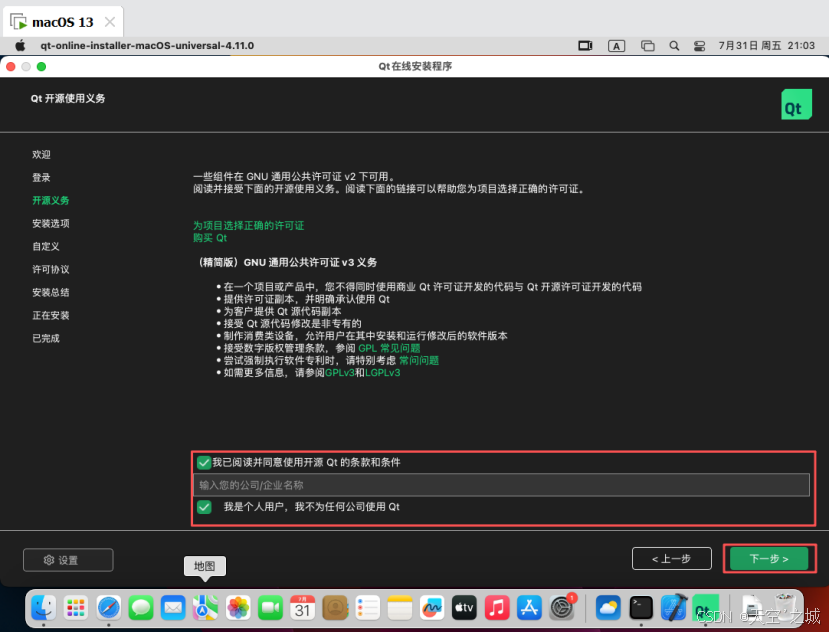Click the Spotlight search icon in menu bar

tap(674, 46)
